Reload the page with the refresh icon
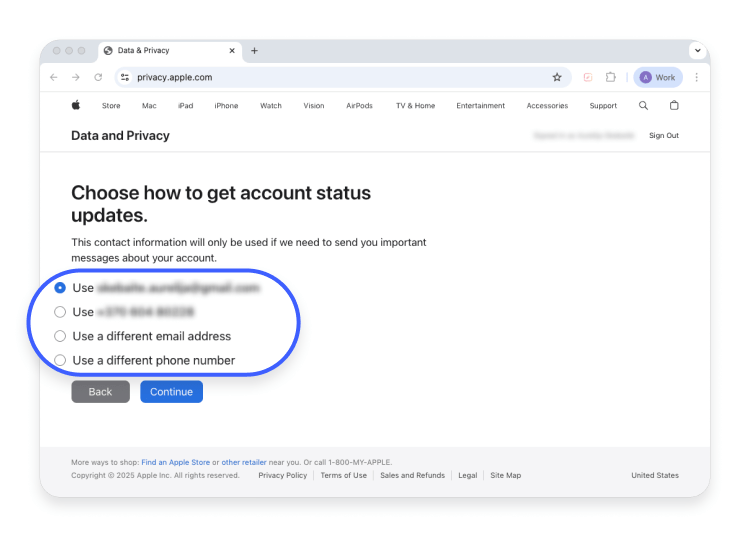The height and width of the screenshot is (537, 750). [x=98, y=77]
